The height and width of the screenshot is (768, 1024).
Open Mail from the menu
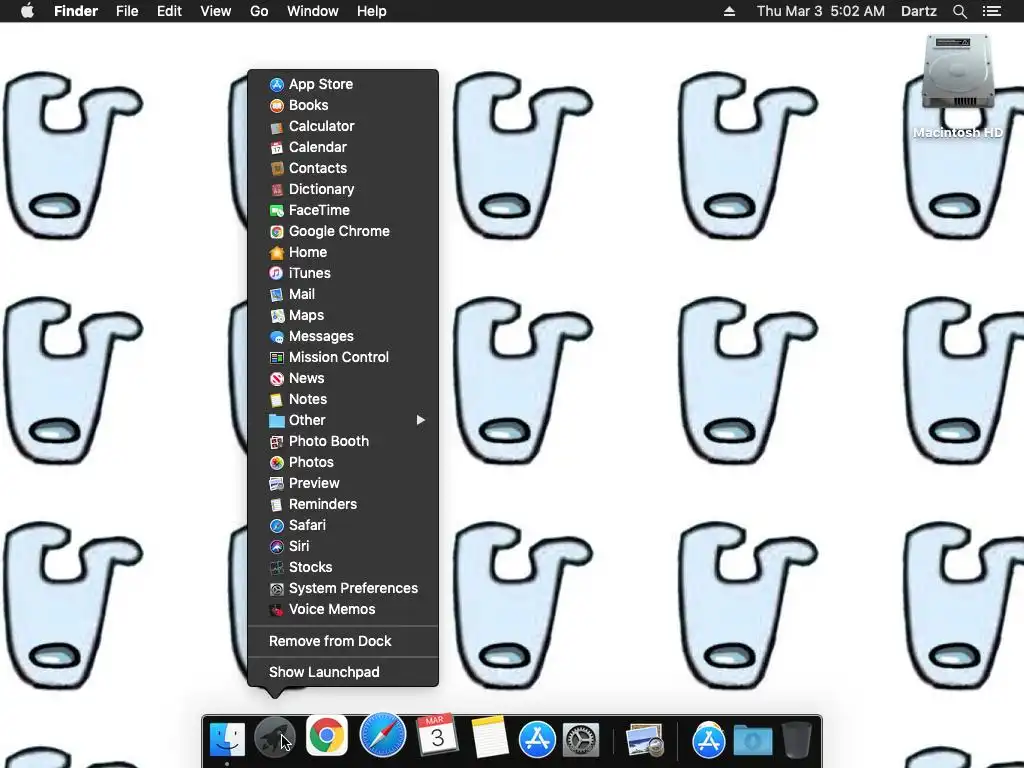click(343, 294)
